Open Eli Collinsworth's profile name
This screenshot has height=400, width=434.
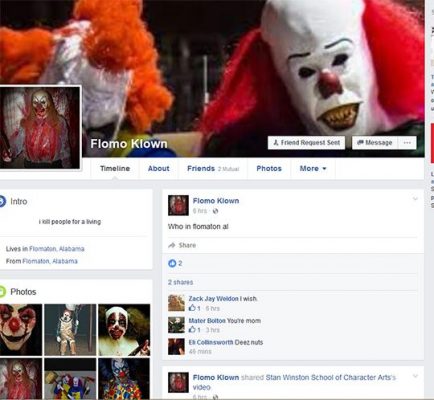click(x=211, y=342)
